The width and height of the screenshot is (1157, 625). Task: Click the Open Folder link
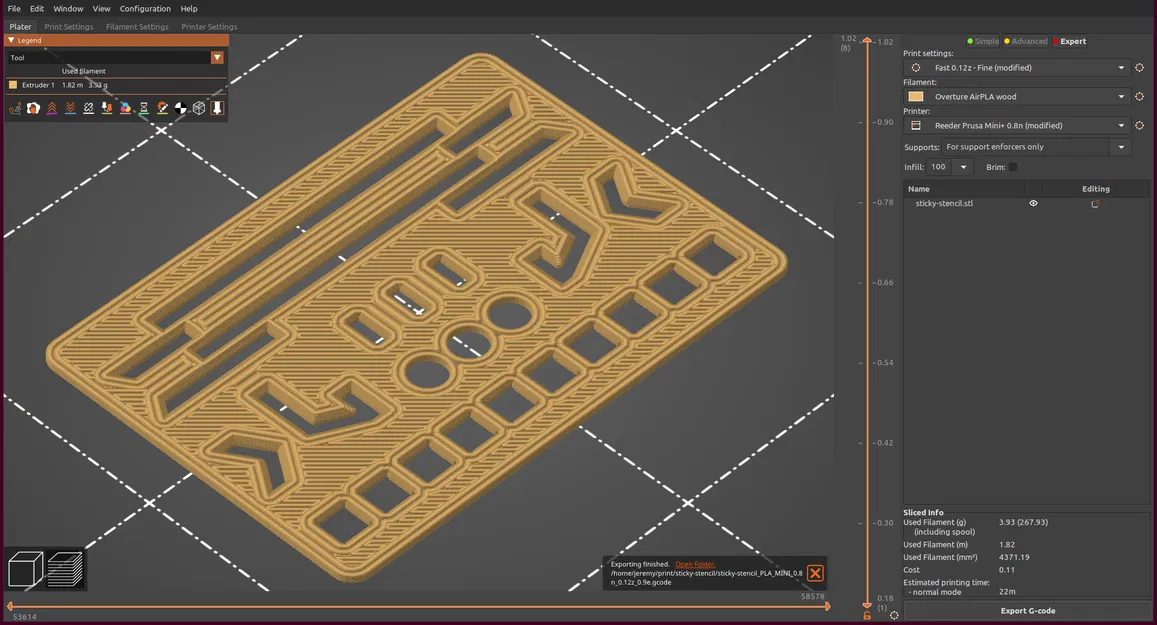(695, 565)
